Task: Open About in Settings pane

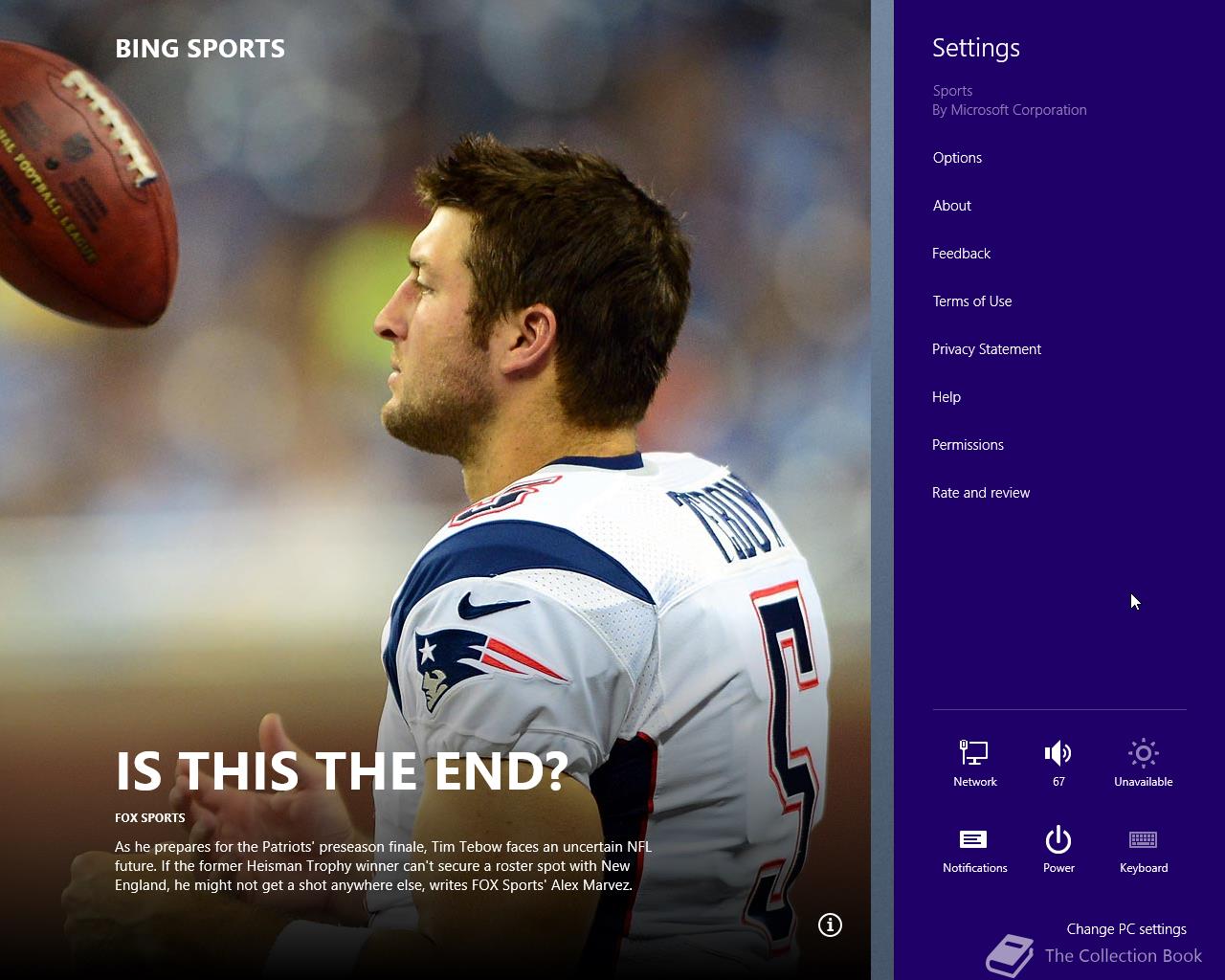Action: tap(951, 206)
